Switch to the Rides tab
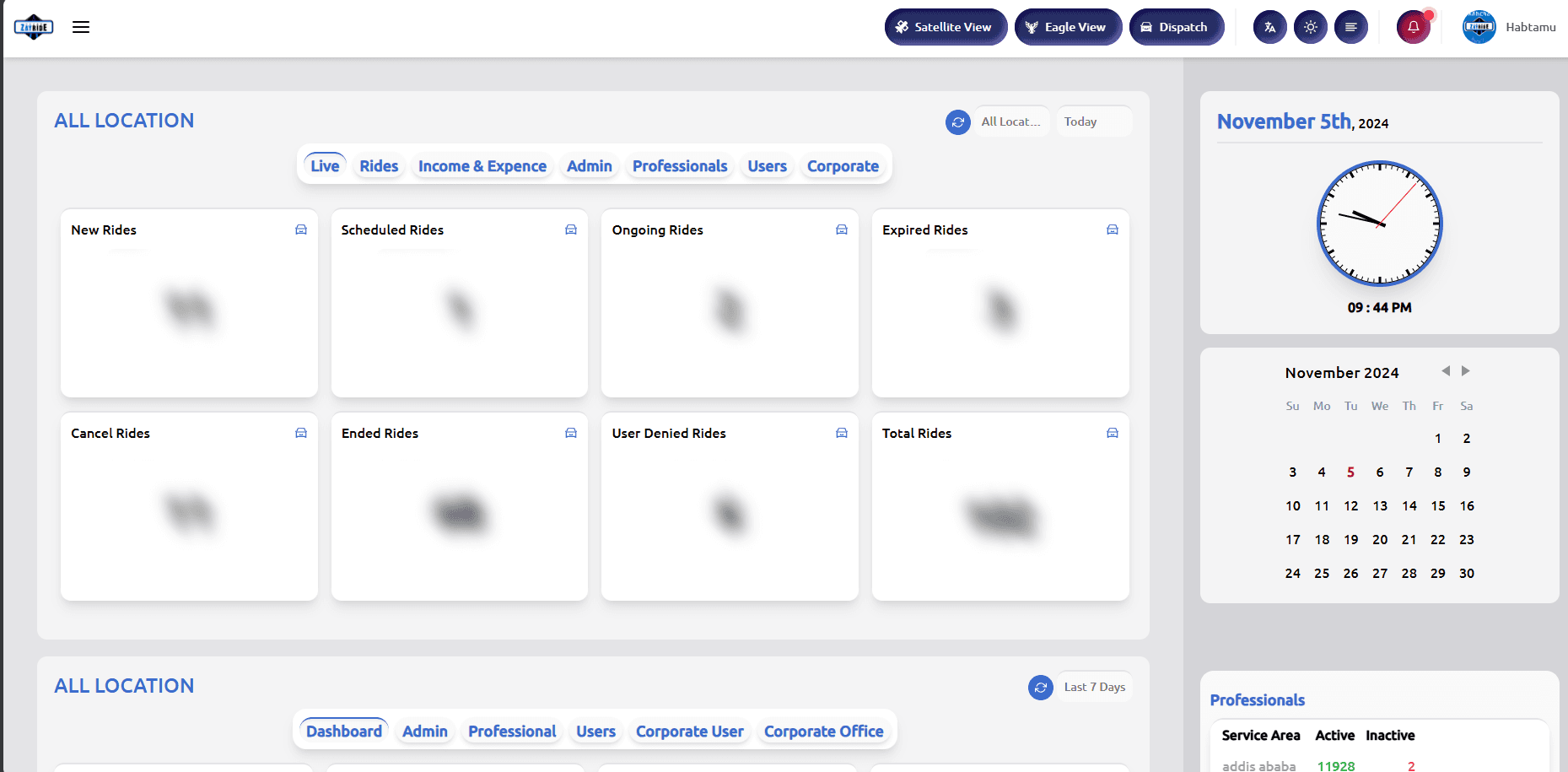The image size is (1568, 772). (379, 166)
